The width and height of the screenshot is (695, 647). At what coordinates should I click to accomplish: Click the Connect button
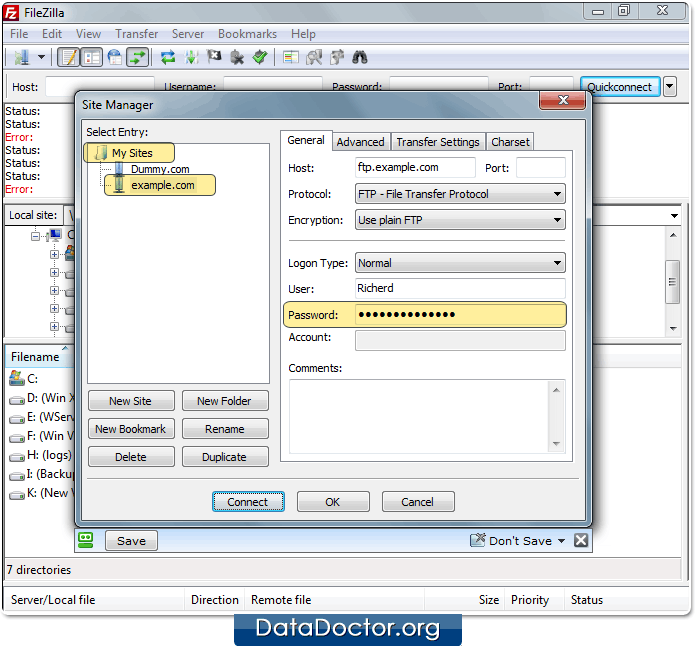[x=248, y=502]
